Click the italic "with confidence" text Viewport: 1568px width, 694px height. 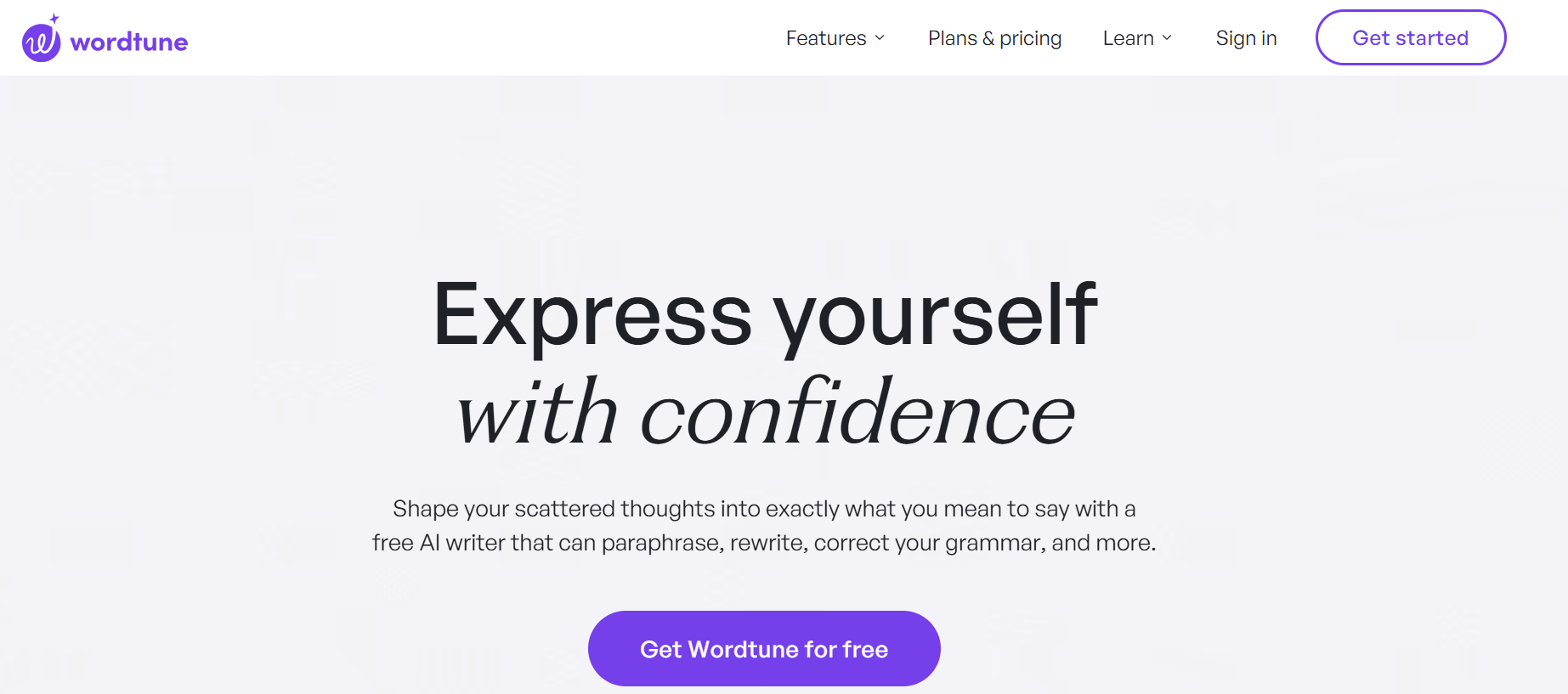click(x=765, y=414)
